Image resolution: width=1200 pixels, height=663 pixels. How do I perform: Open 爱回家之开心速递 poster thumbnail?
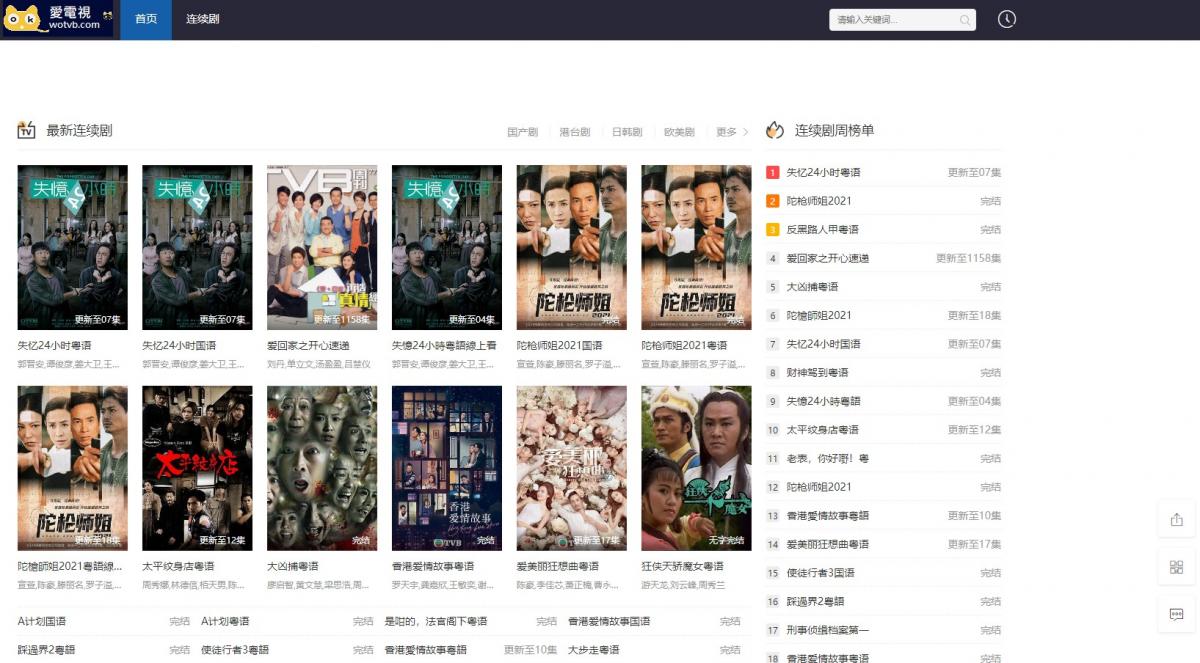(x=322, y=247)
